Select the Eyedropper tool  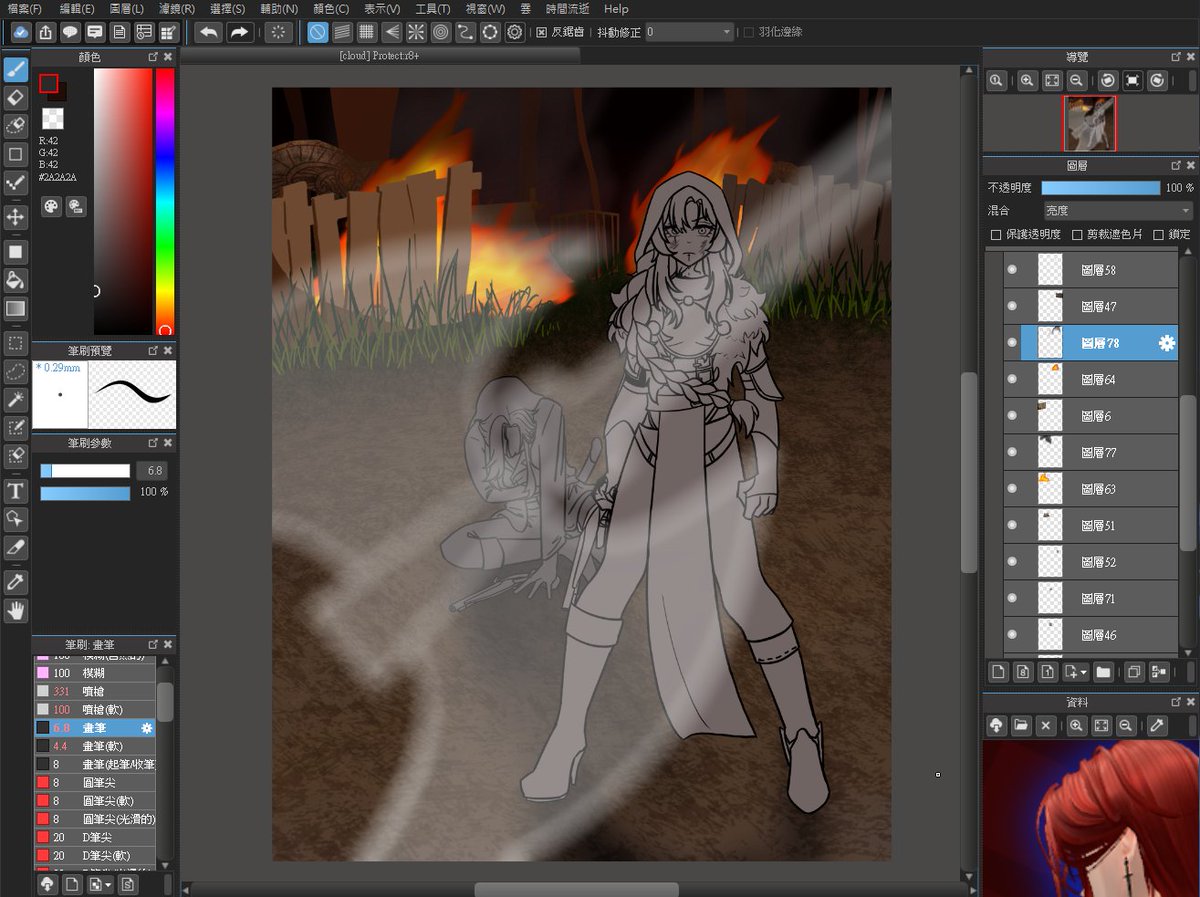coord(15,581)
